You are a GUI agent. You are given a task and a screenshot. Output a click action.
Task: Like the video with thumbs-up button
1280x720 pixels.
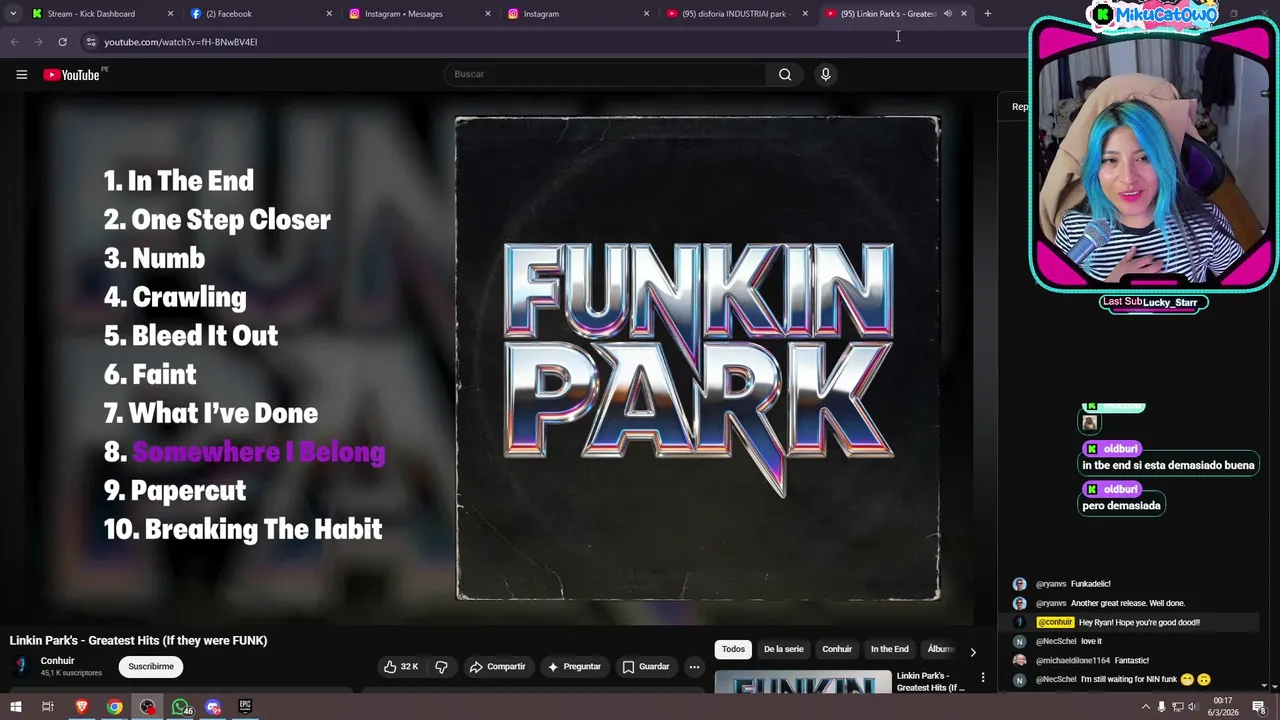coord(402,666)
